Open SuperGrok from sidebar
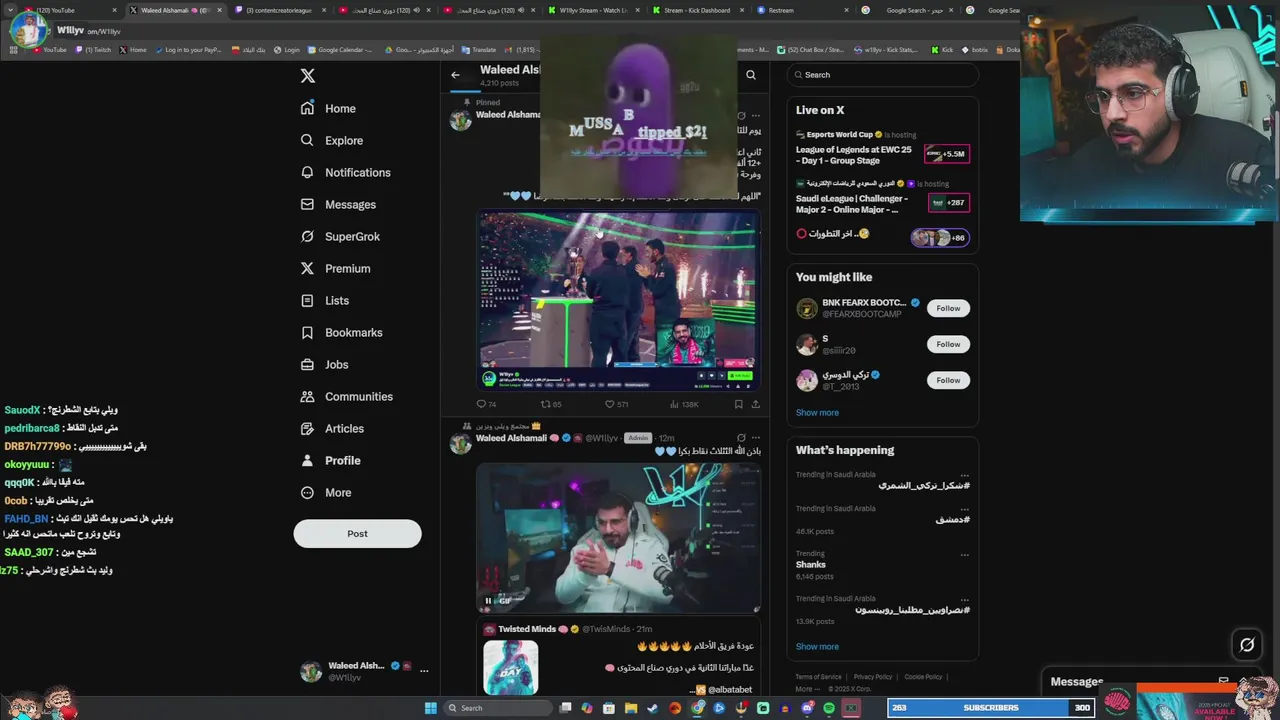1280x720 pixels. pos(340,236)
